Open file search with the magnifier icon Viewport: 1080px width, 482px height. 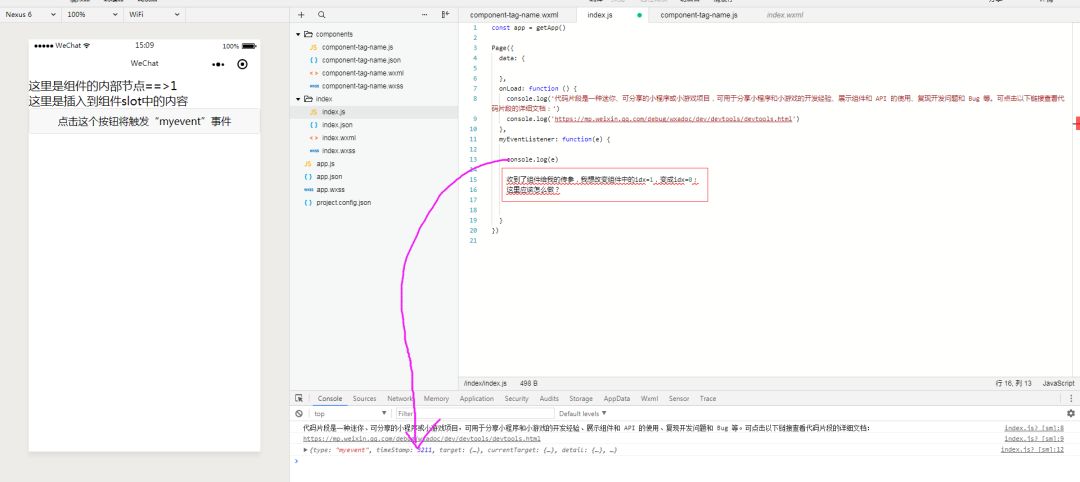[x=322, y=14]
